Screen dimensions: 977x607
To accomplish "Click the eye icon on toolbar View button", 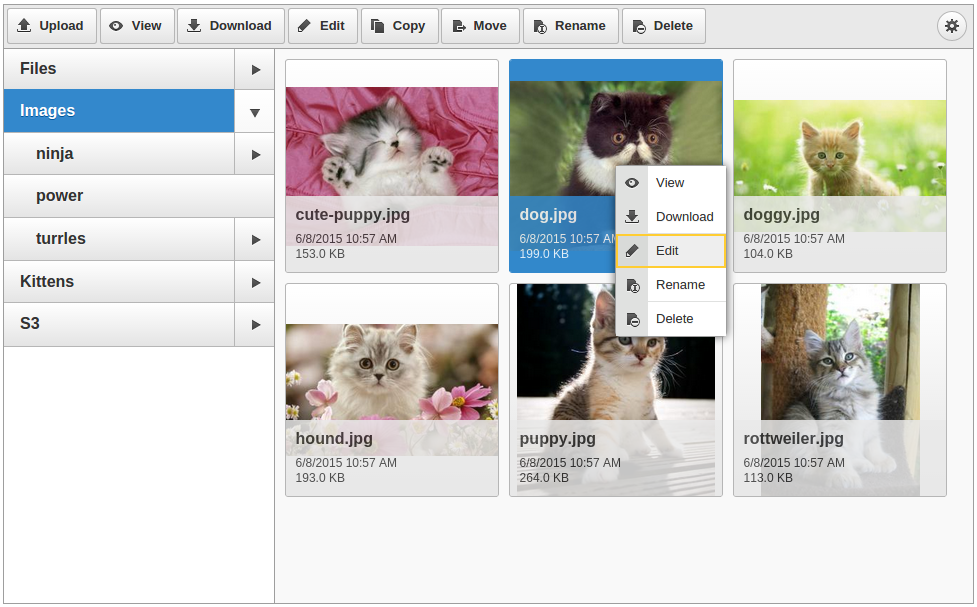I will click(x=116, y=26).
